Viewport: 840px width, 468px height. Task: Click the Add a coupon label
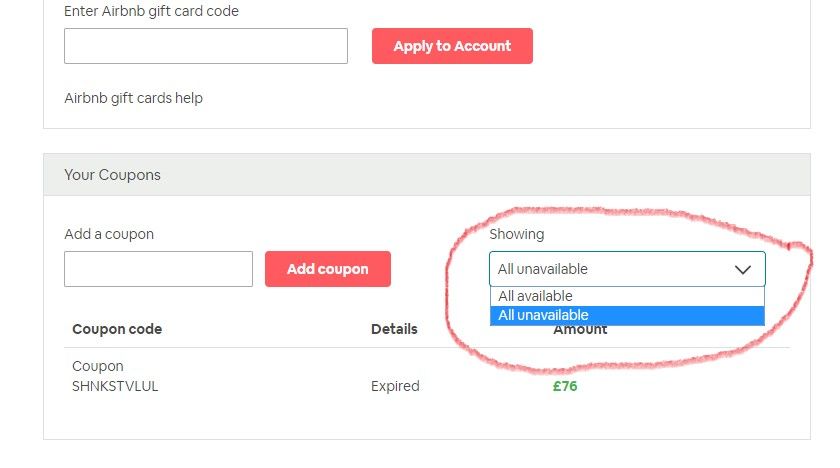point(109,234)
